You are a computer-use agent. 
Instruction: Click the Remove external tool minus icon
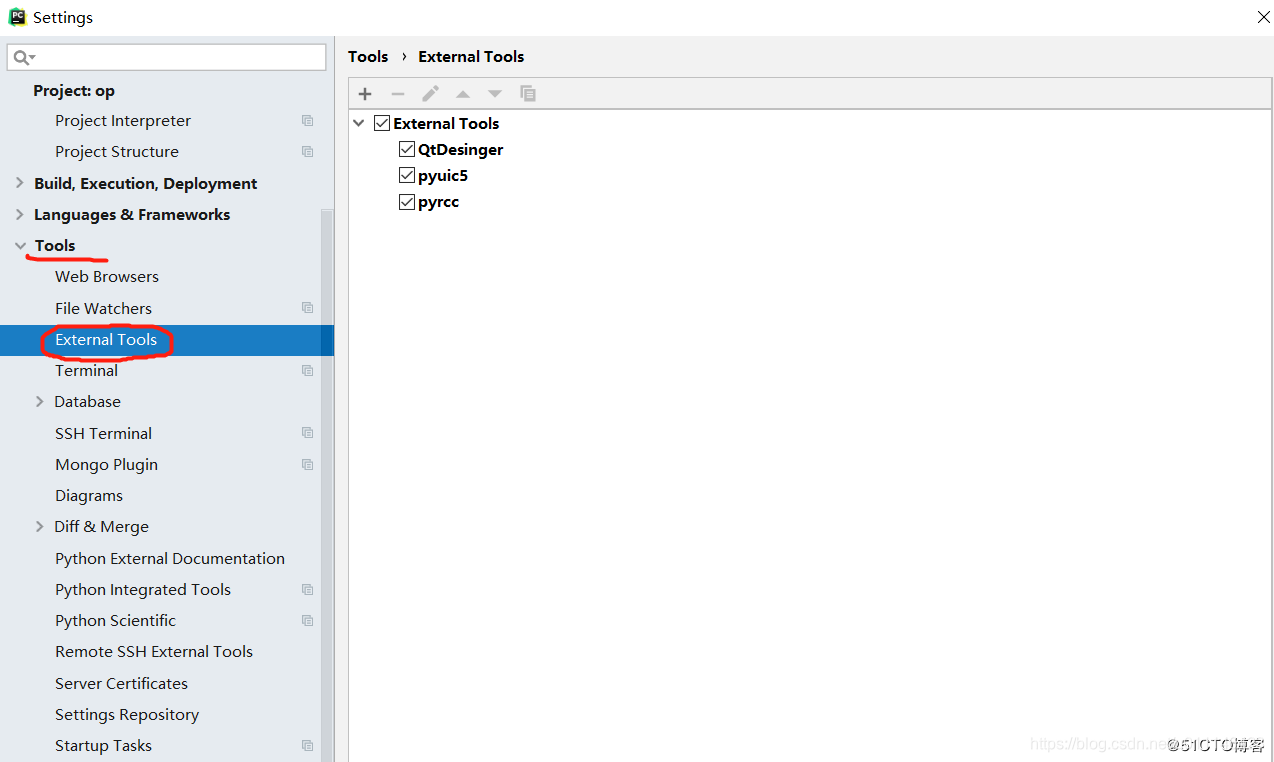click(397, 93)
